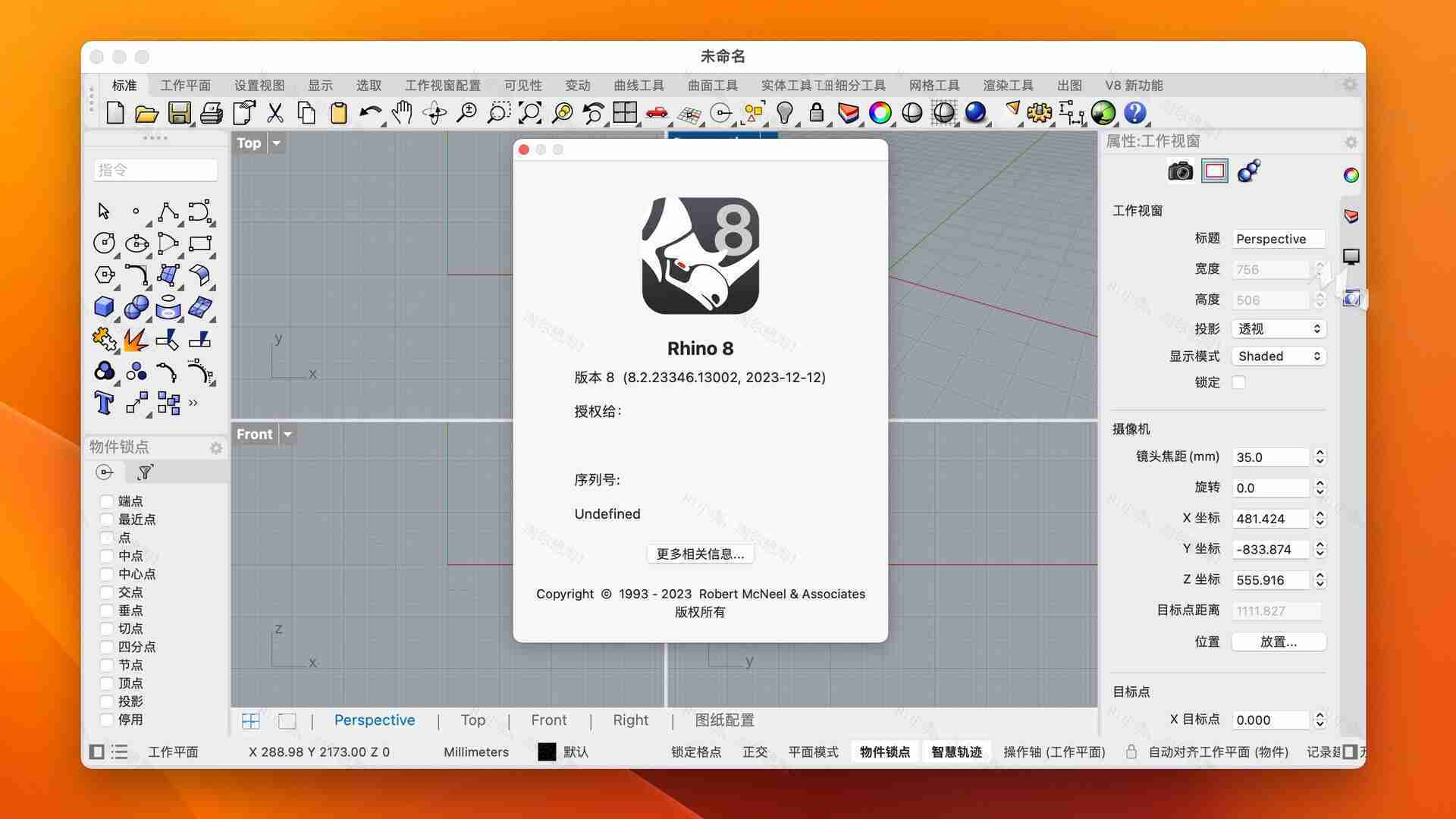Select the Box solid tool icon
The width and height of the screenshot is (1456, 819).
104,307
